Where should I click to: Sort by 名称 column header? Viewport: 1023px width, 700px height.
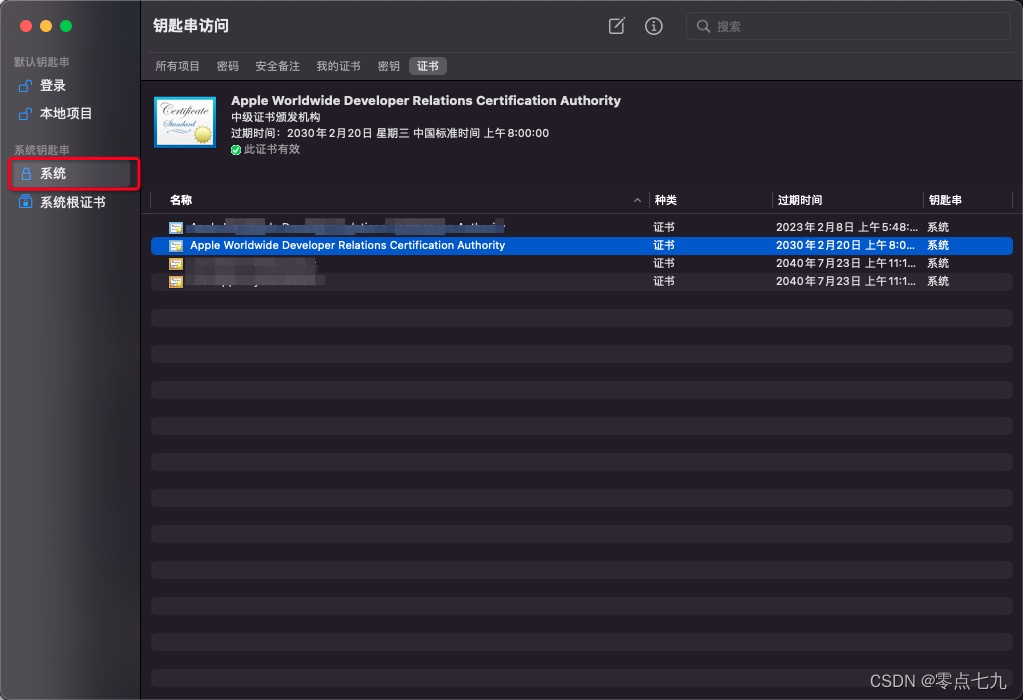[181, 200]
